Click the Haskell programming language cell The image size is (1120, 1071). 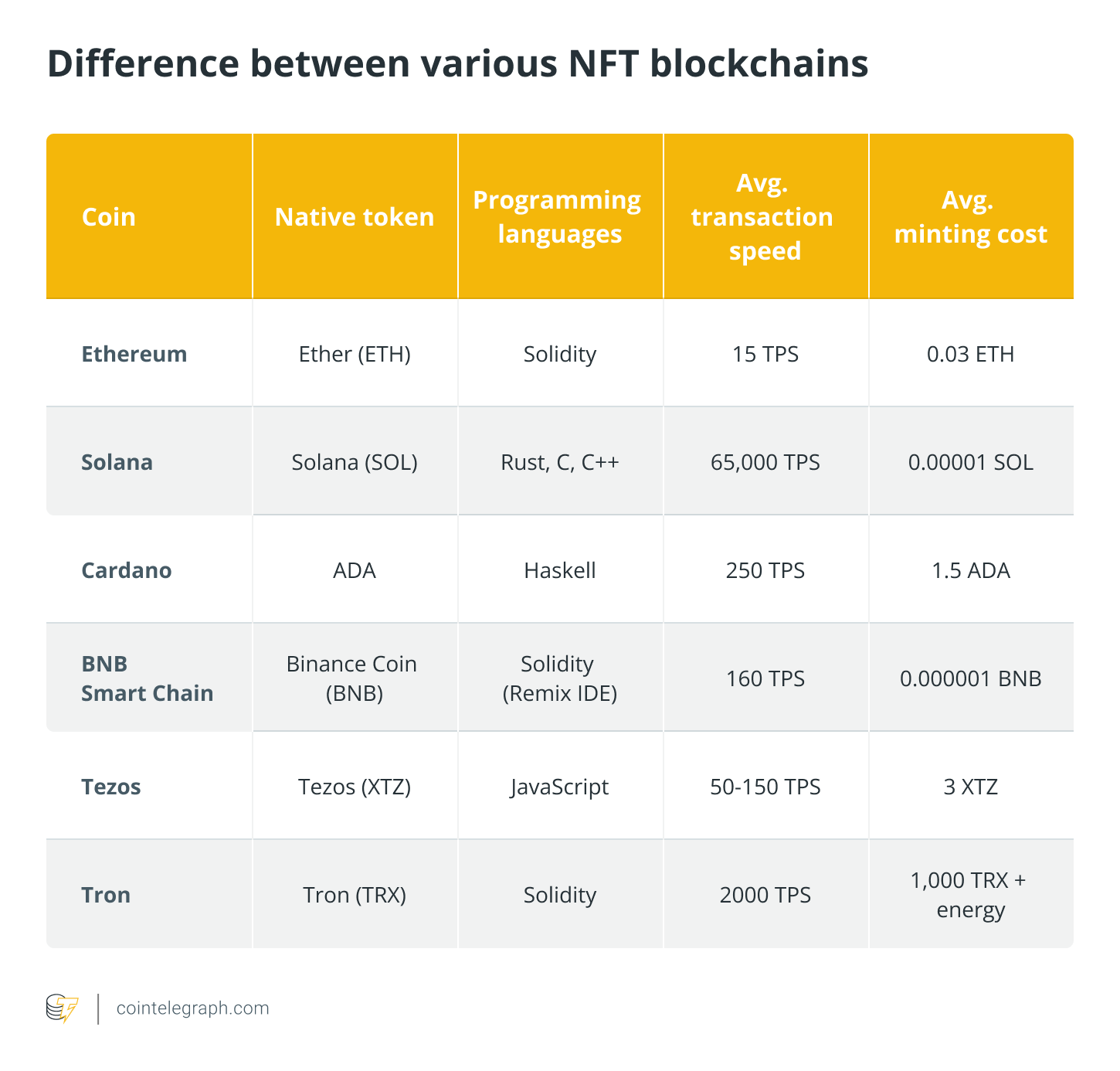click(x=559, y=570)
